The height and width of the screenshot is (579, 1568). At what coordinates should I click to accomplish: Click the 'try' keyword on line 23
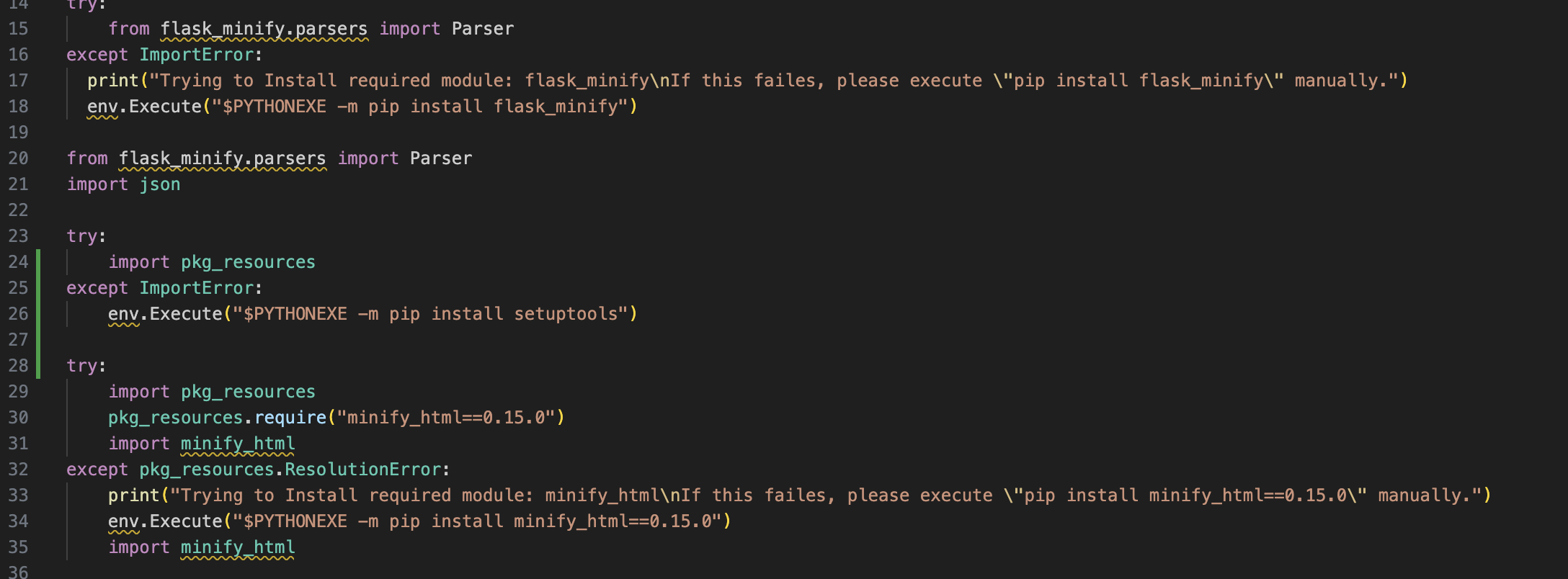82,236
